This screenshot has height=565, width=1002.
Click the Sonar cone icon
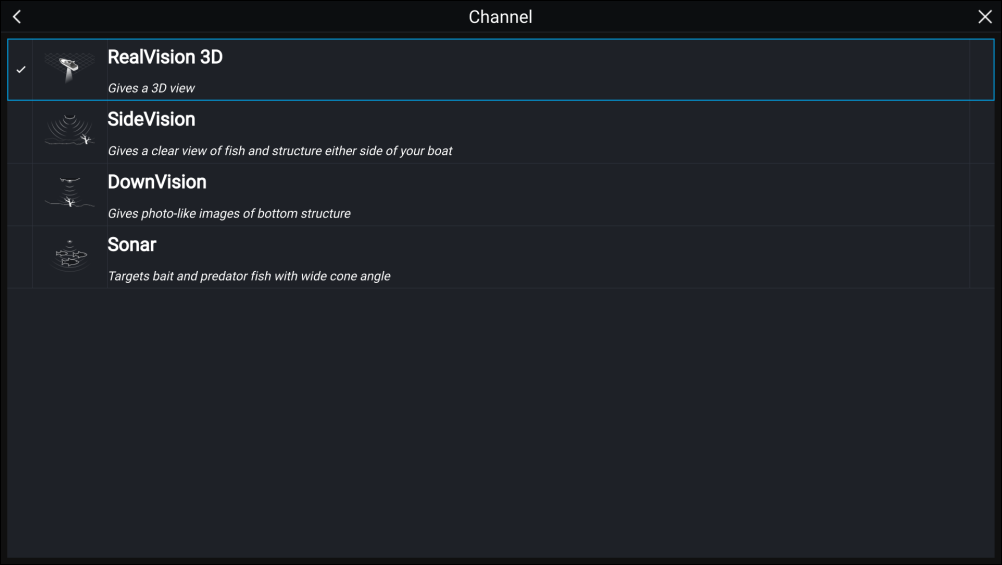click(69, 256)
